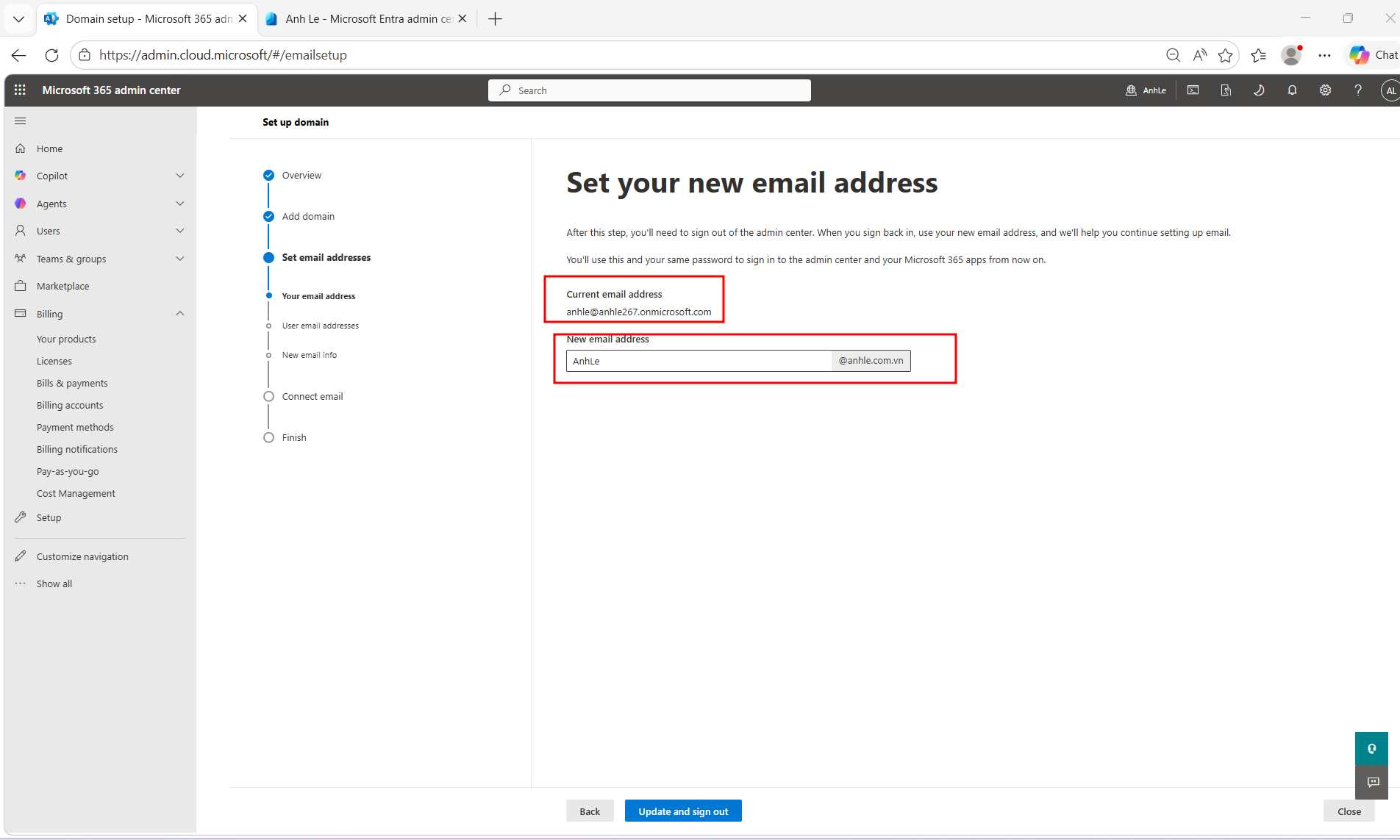Close the Domain setup browser tab
Image resolution: width=1400 pixels, height=840 pixels.
[x=243, y=19]
